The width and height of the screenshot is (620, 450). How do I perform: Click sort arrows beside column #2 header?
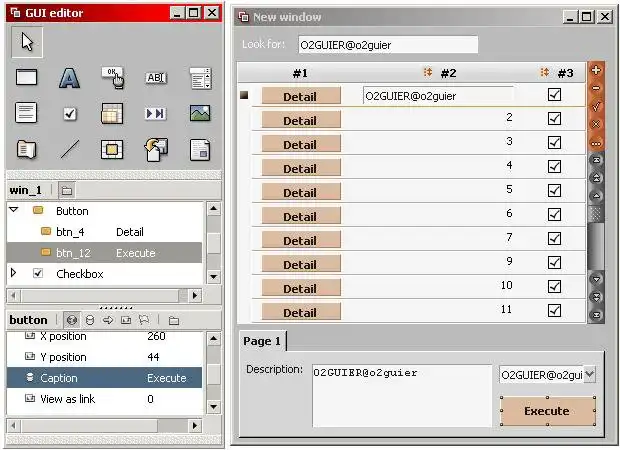[427, 72]
